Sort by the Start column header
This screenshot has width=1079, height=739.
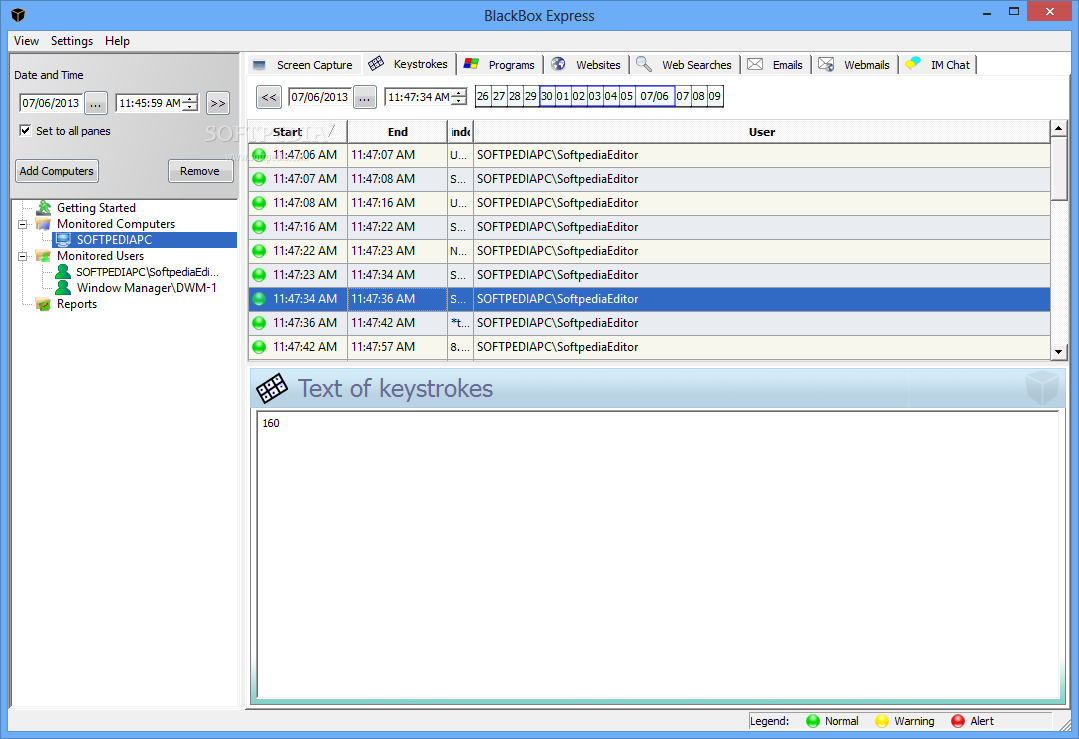pyautogui.click(x=297, y=132)
